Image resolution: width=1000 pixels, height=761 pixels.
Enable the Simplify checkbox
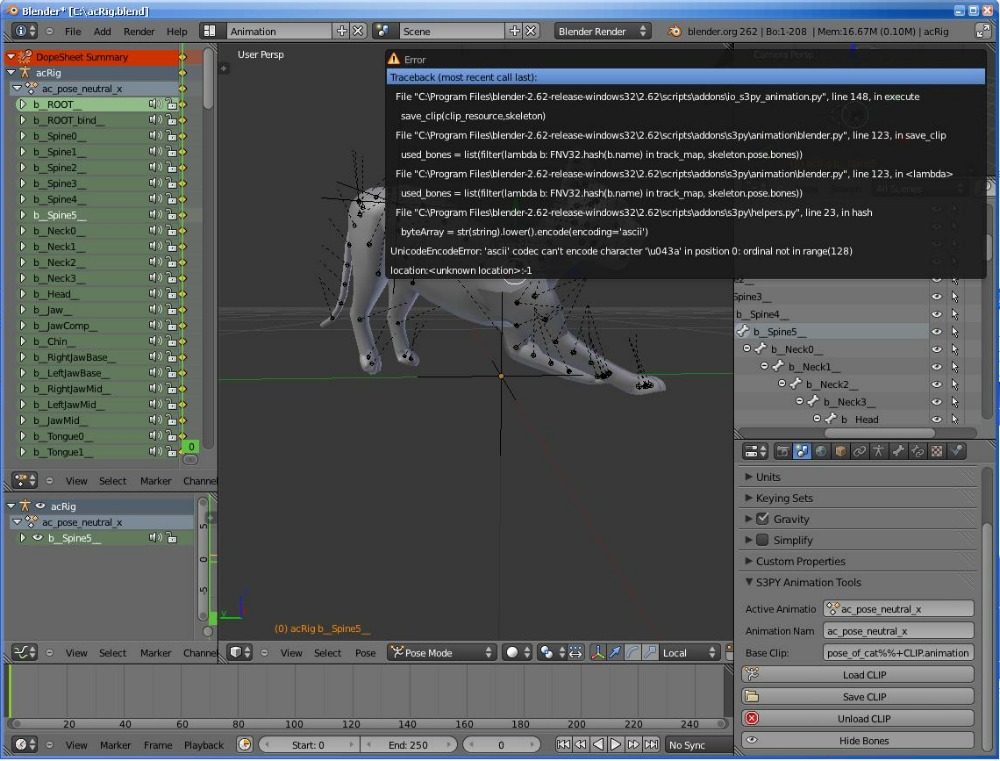762,540
